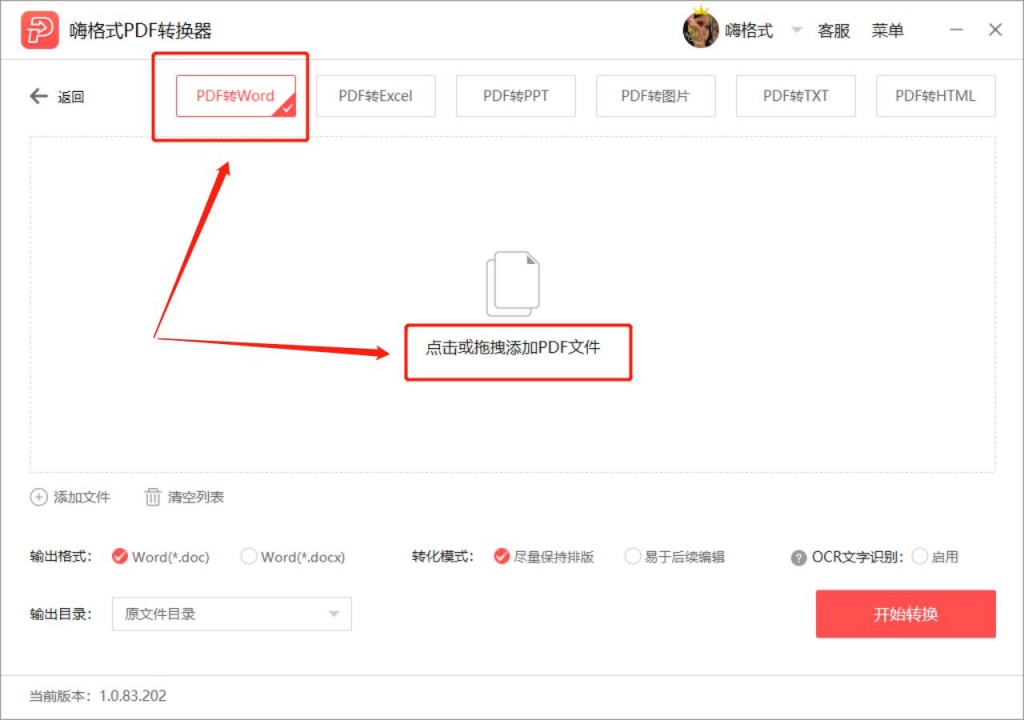This screenshot has height=720, width=1024.
Task: Click the 嗨格式PDF转换器 app logo
Action: [40, 30]
